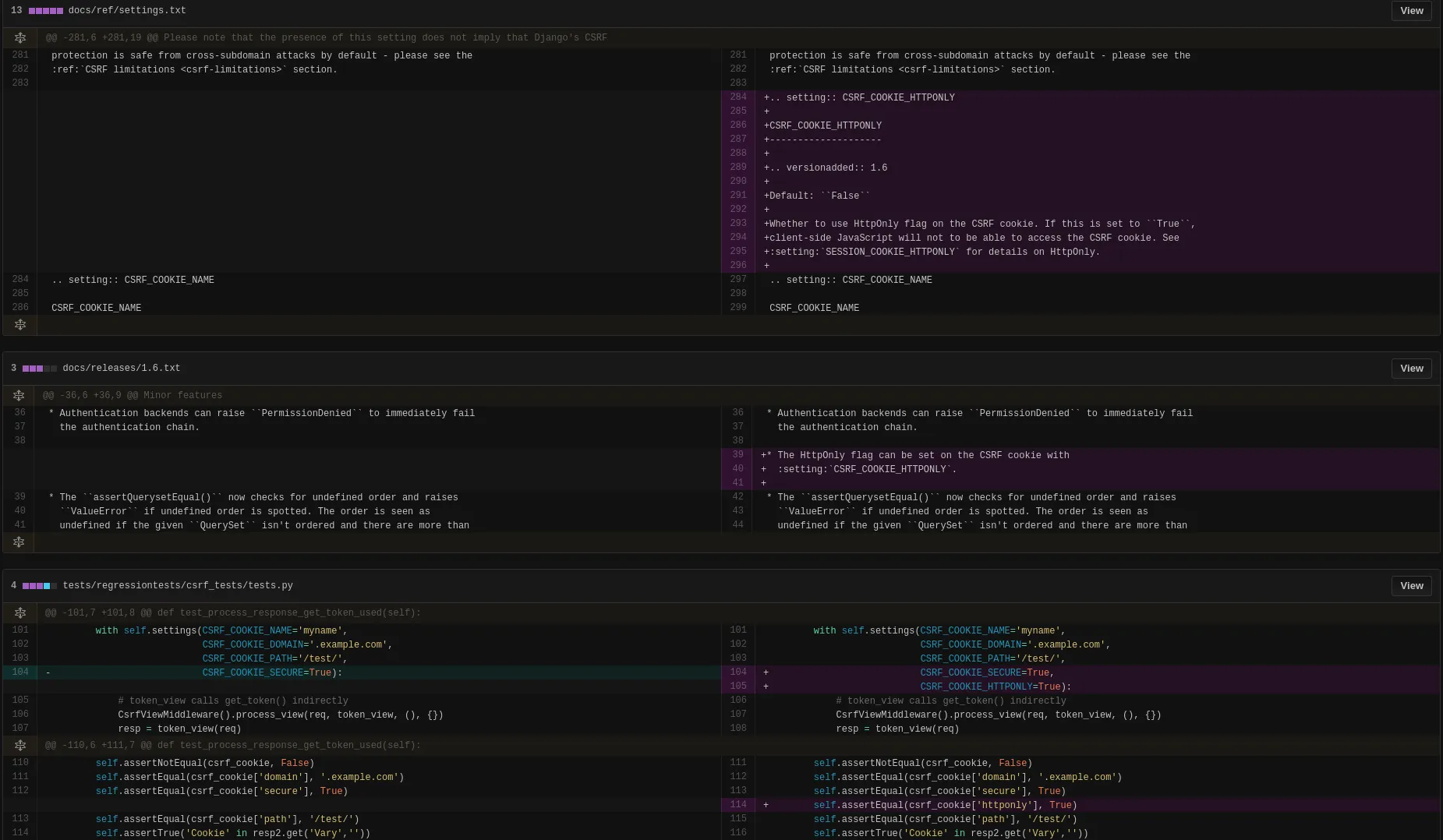
Task: Expand lines below line 41 in 1.6.txt
Action: coord(19,542)
